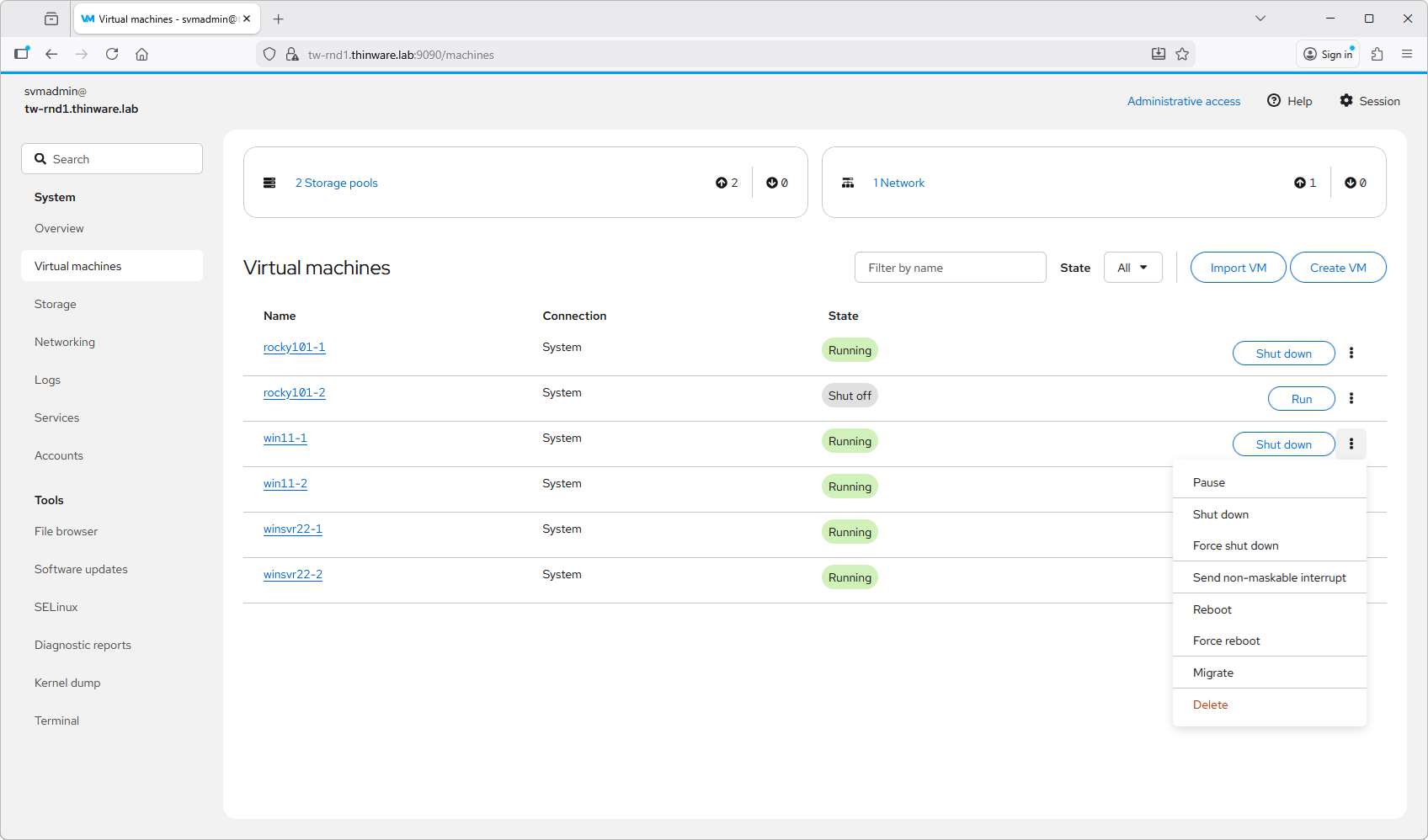This screenshot has height=840, width=1428.
Task: Open a new browser tab
Action: pos(279,19)
